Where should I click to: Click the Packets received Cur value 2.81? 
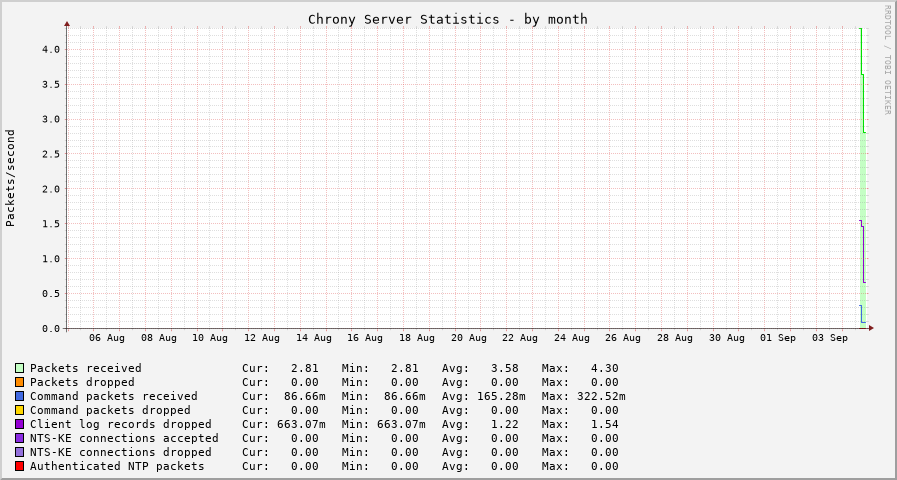tap(305, 368)
